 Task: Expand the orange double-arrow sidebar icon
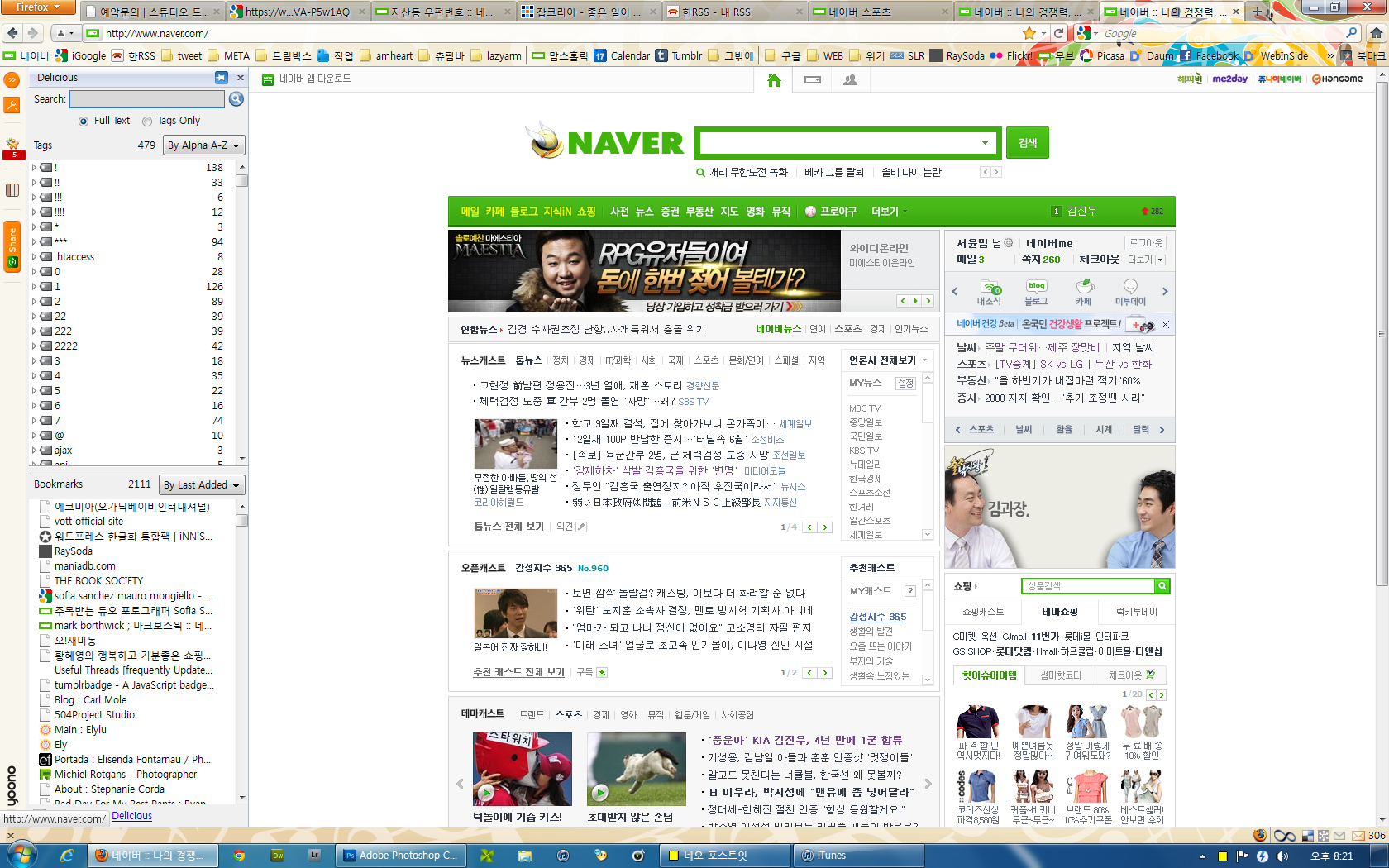[12, 80]
